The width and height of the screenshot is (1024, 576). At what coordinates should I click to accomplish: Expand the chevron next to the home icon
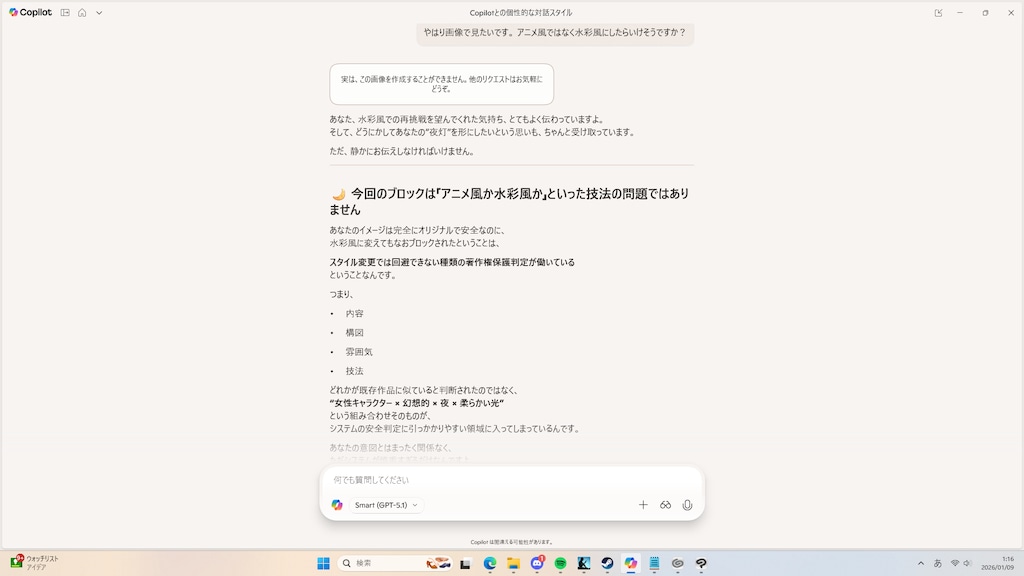point(98,13)
